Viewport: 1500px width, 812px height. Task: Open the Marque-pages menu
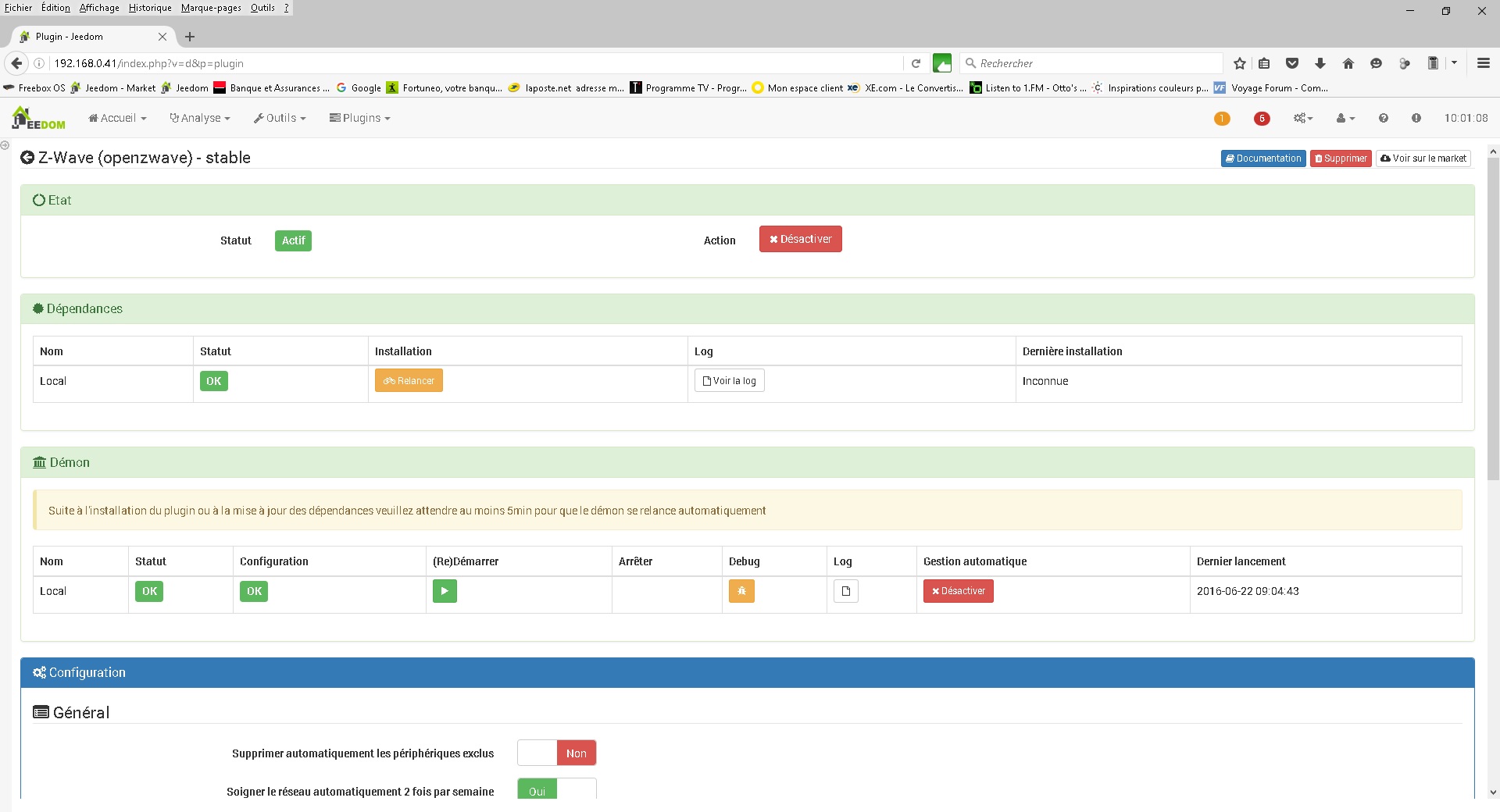coord(211,8)
